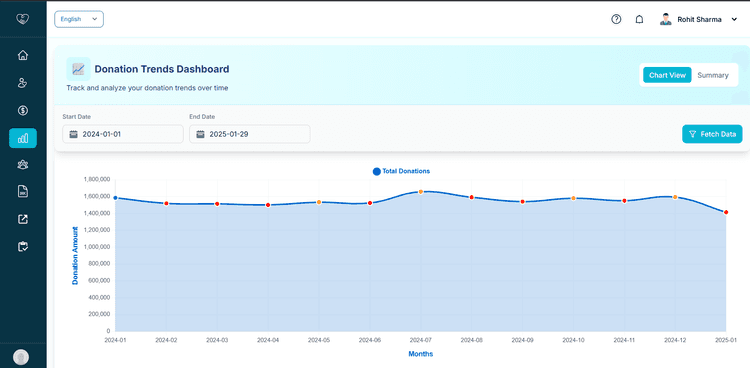Click the 2024-09 data point on chart

coord(522,201)
